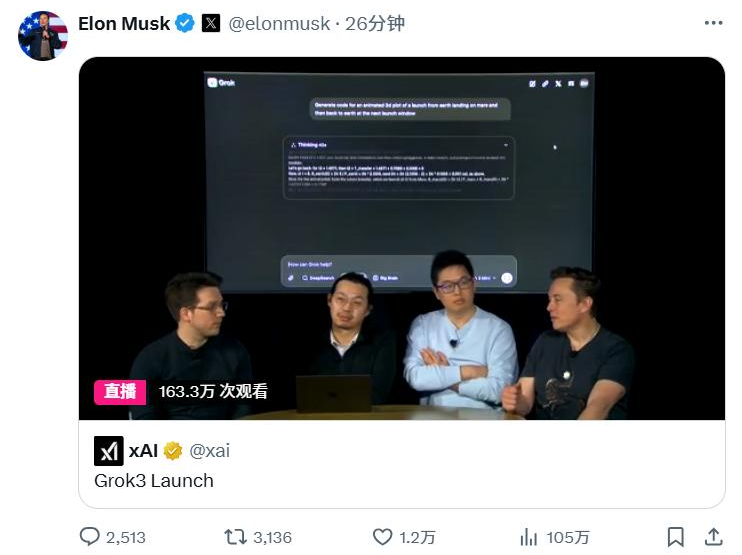This screenshot has width=742, height=555.
Task: Open the xAI logo avatar
Action: (x=109, y=451)
